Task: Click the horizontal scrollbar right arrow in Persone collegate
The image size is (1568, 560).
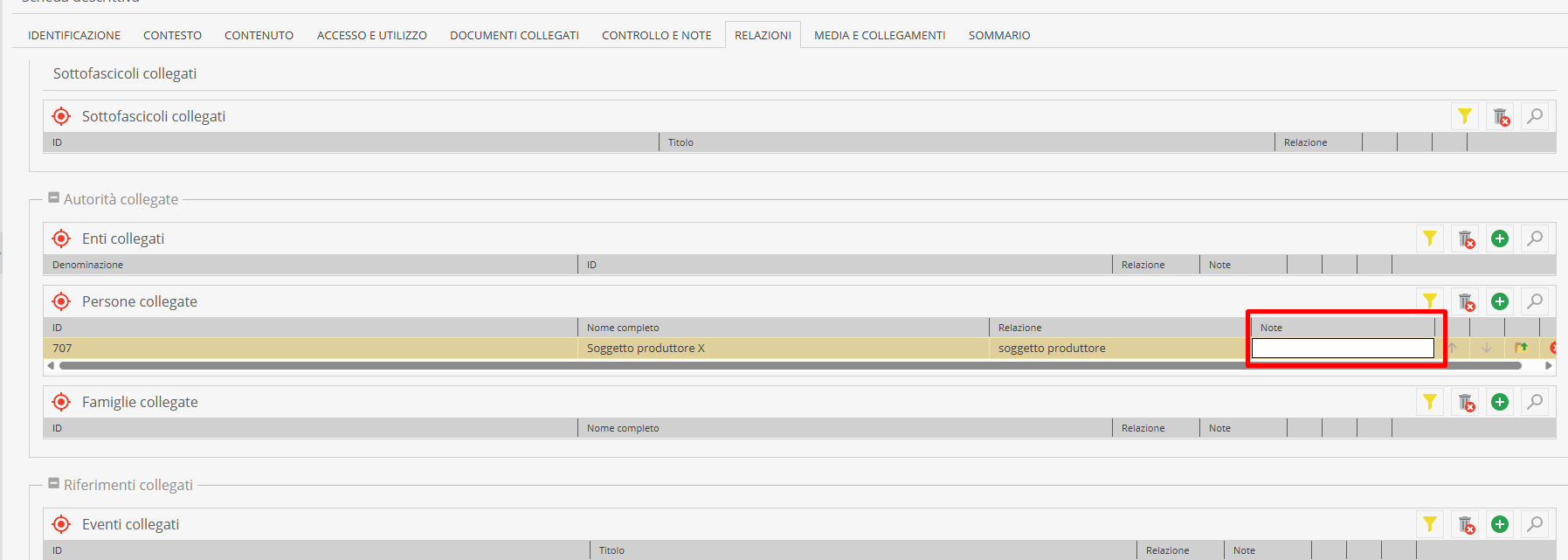Action: [1549, 366]
